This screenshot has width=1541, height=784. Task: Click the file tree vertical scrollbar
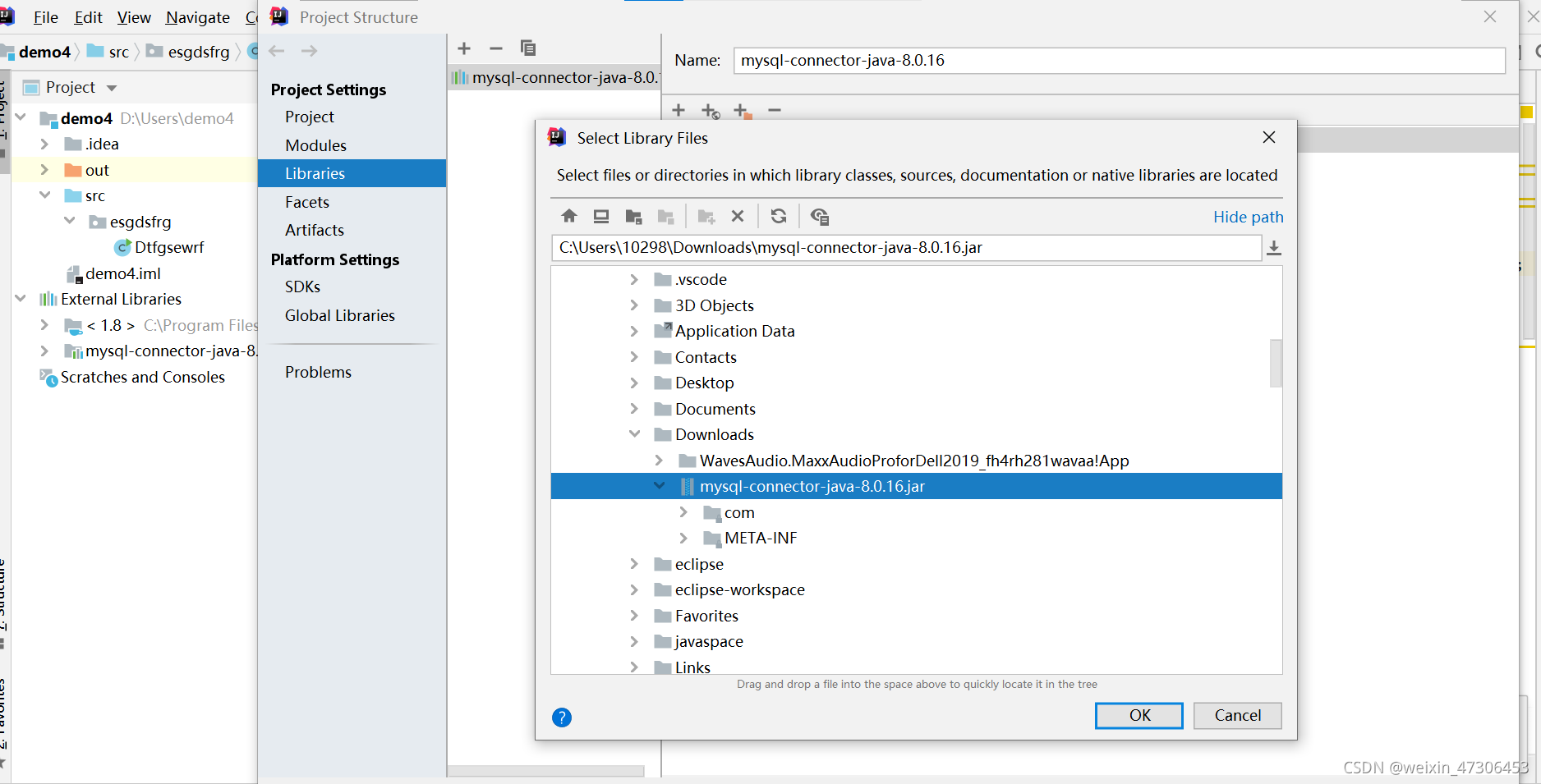click(1276, 362)
